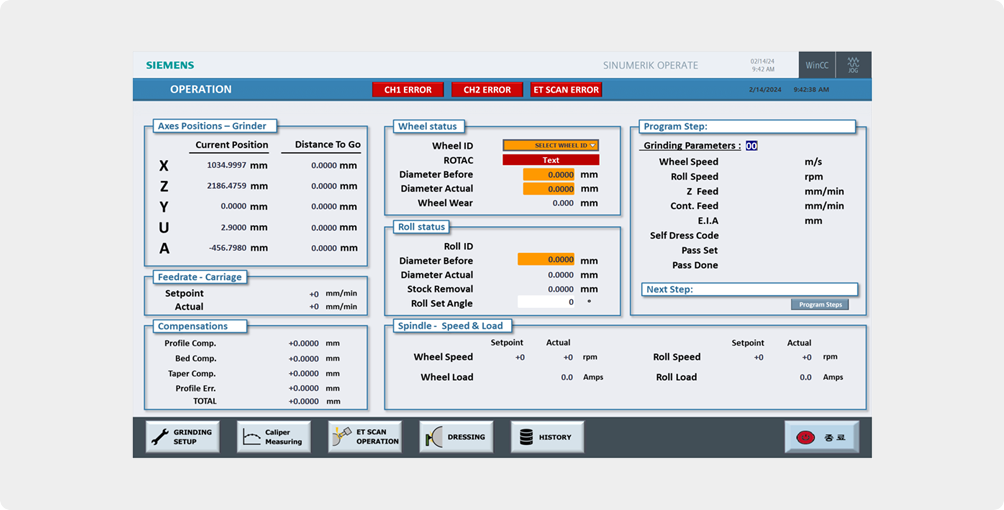Select the ET SCAN ERROR indicator
The height and width of the screenshot is (510, 1004).
pyautogui.click(x=566, y=90)
